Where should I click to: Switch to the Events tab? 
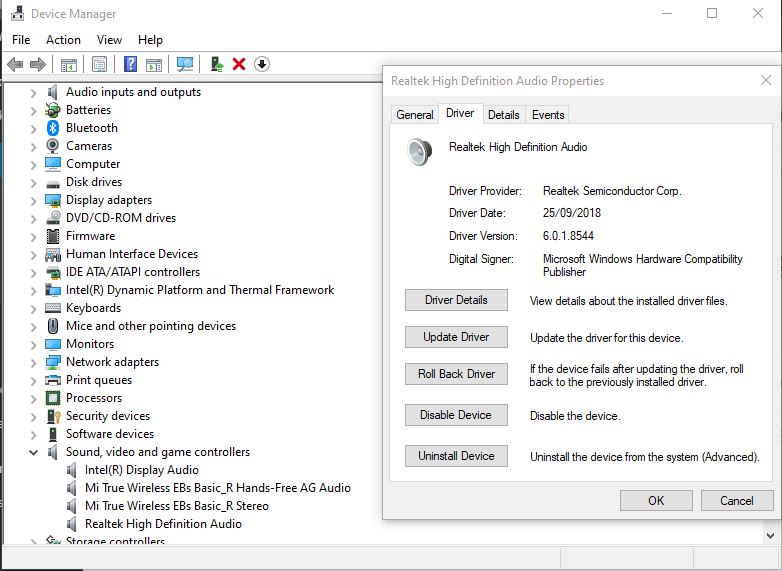pos(548,115)
